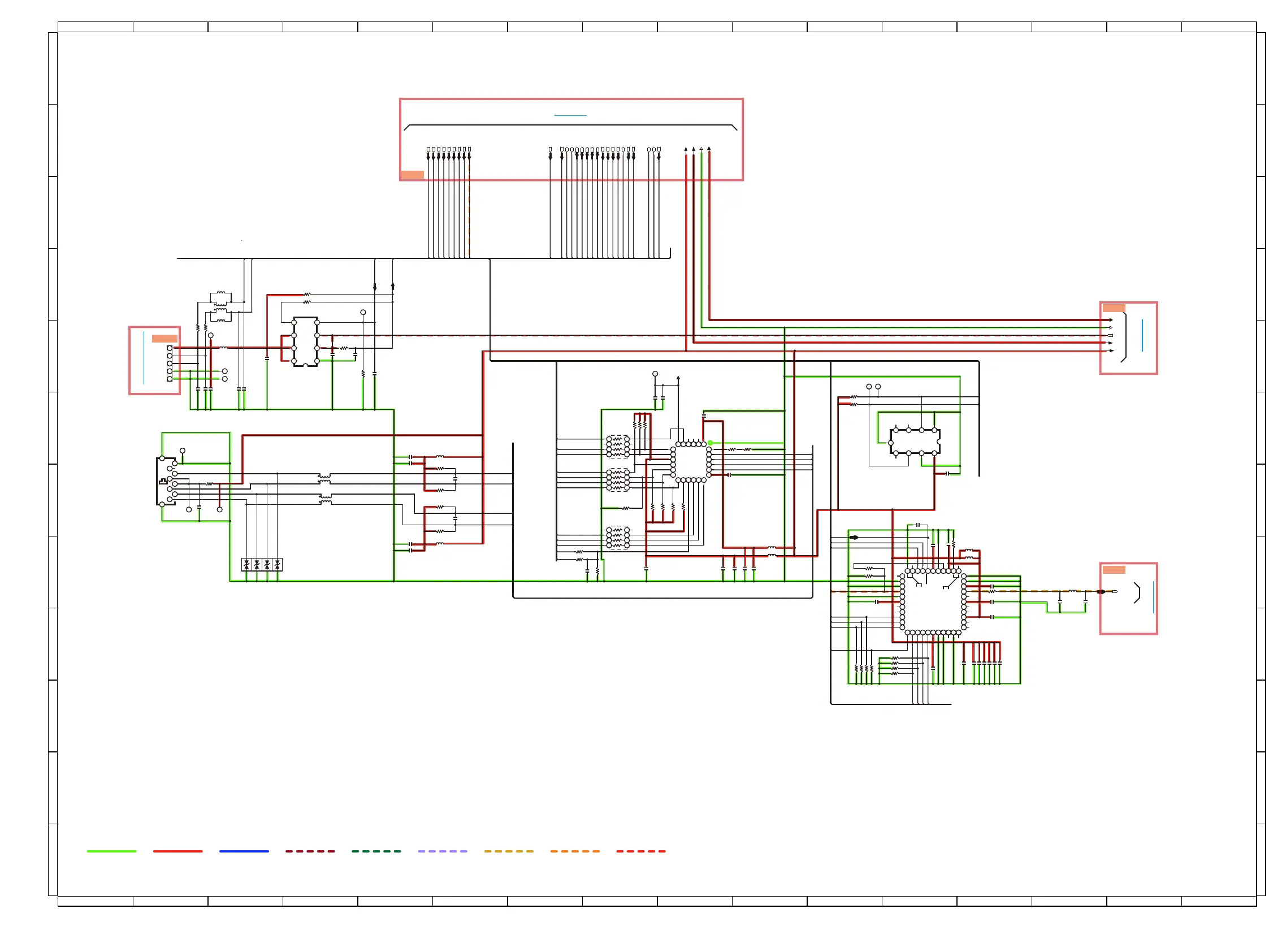This screenshot has width=1282, height=952.
Task: Select the dashed gold legend line
Action: pos(509,851)
